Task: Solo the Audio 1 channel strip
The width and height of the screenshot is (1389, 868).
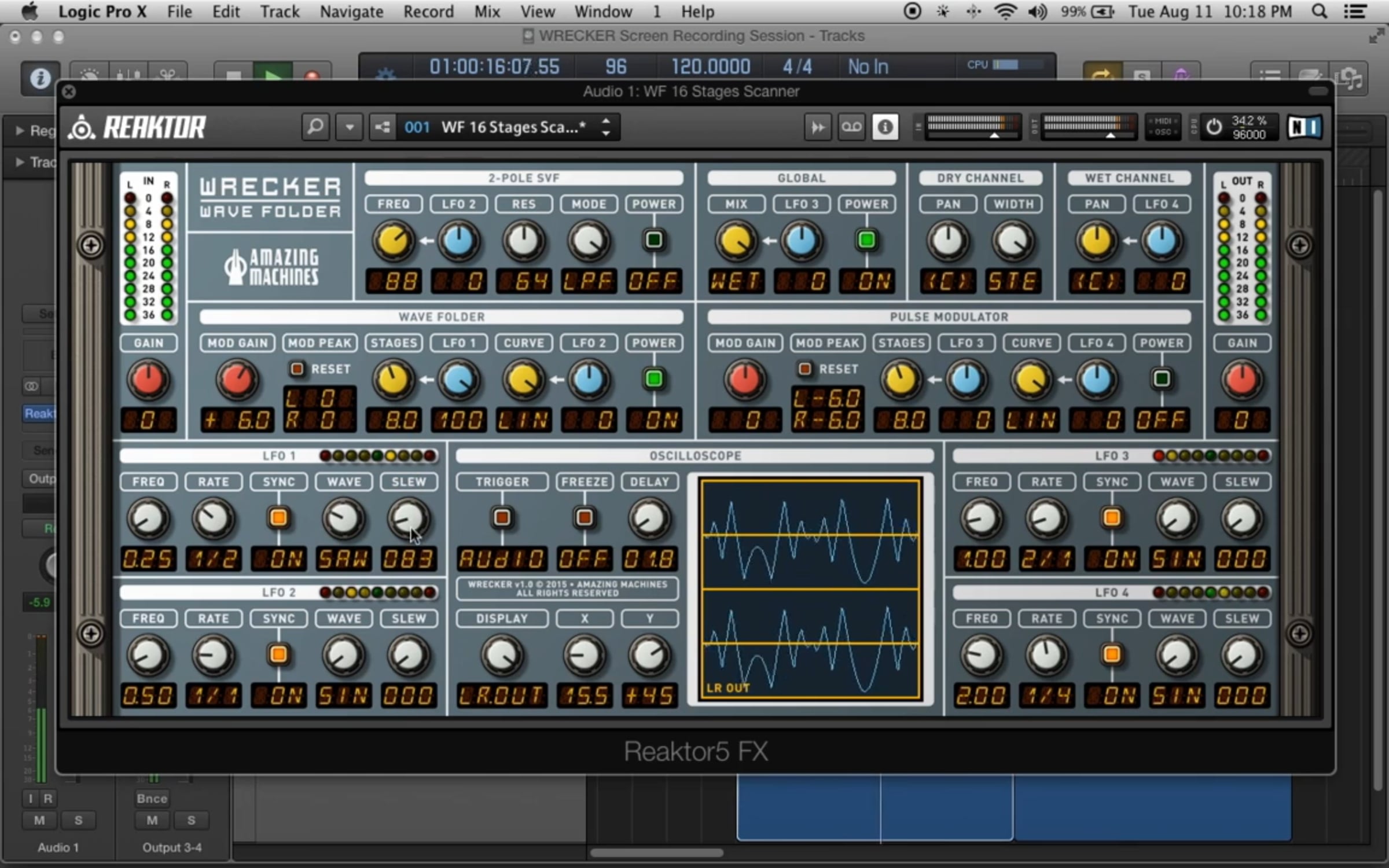Action: click(78, 820)
